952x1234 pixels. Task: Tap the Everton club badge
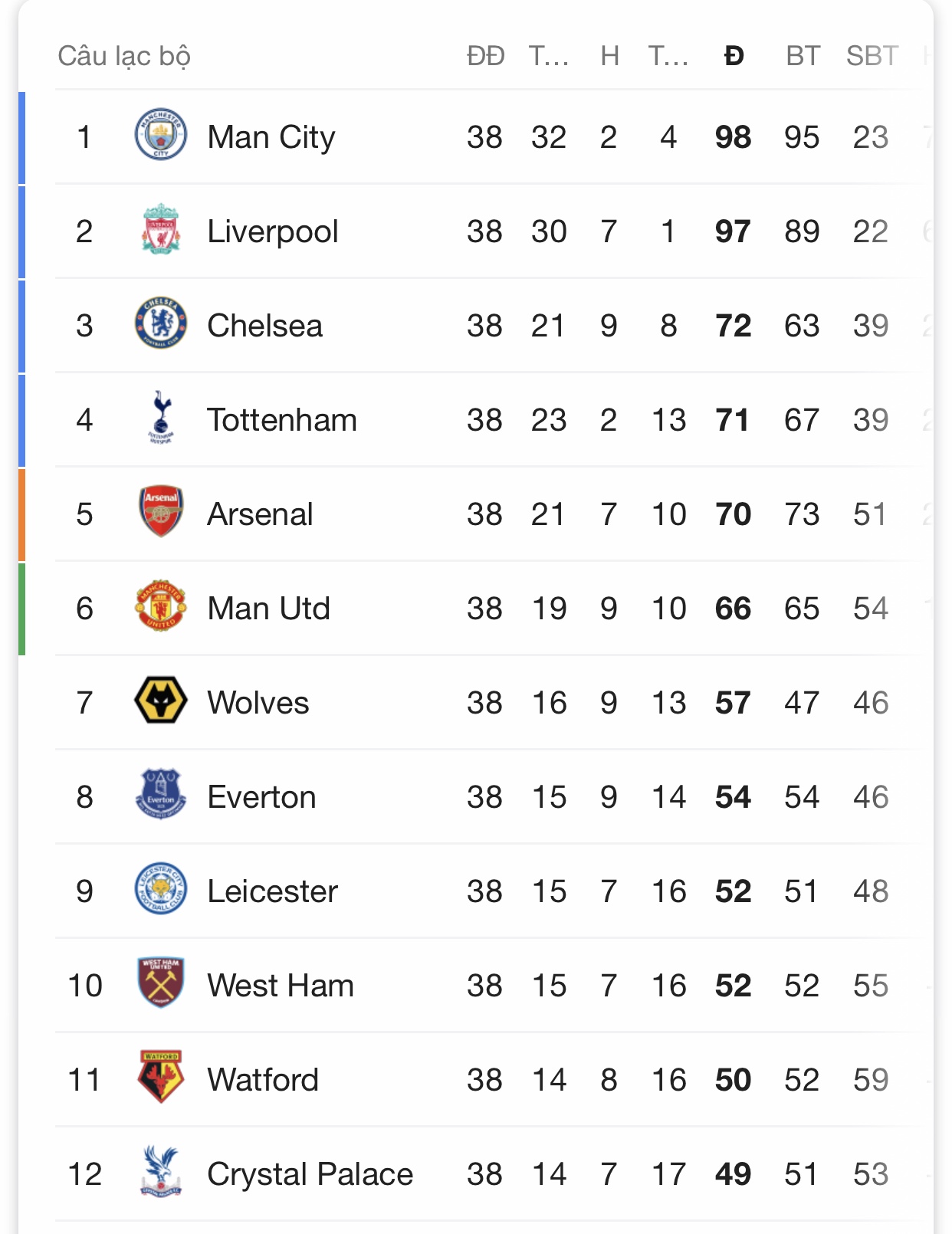tap(160, 795)
